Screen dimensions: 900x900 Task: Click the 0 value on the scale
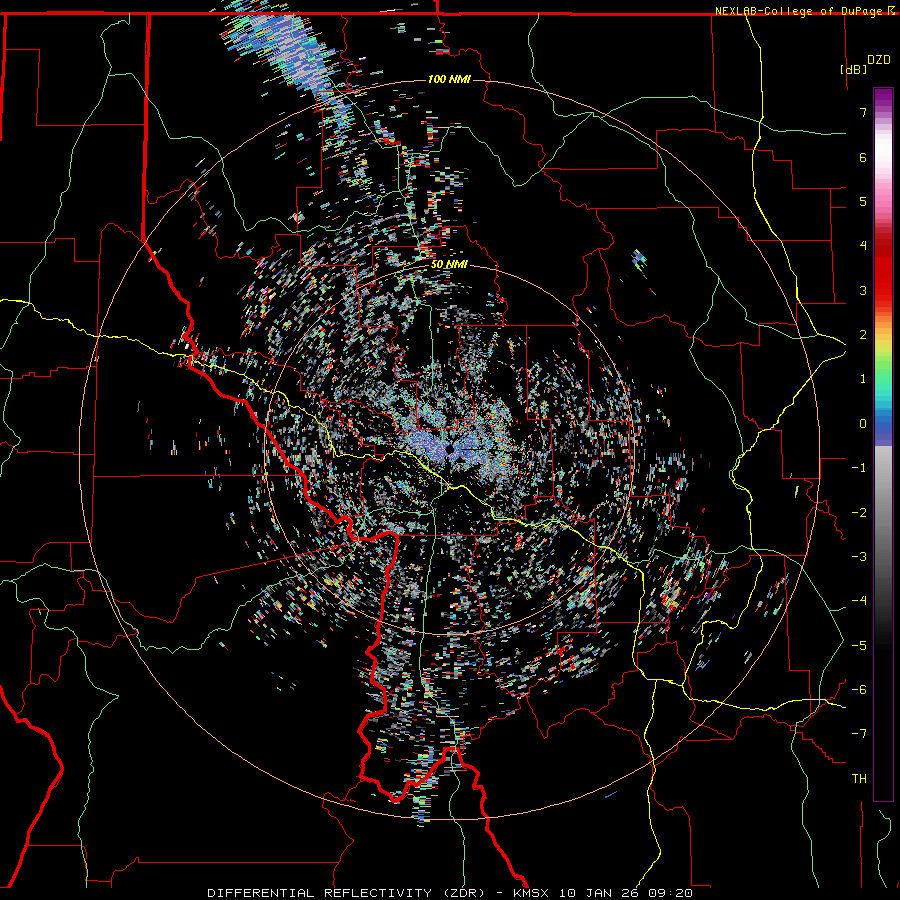point(863,424)
